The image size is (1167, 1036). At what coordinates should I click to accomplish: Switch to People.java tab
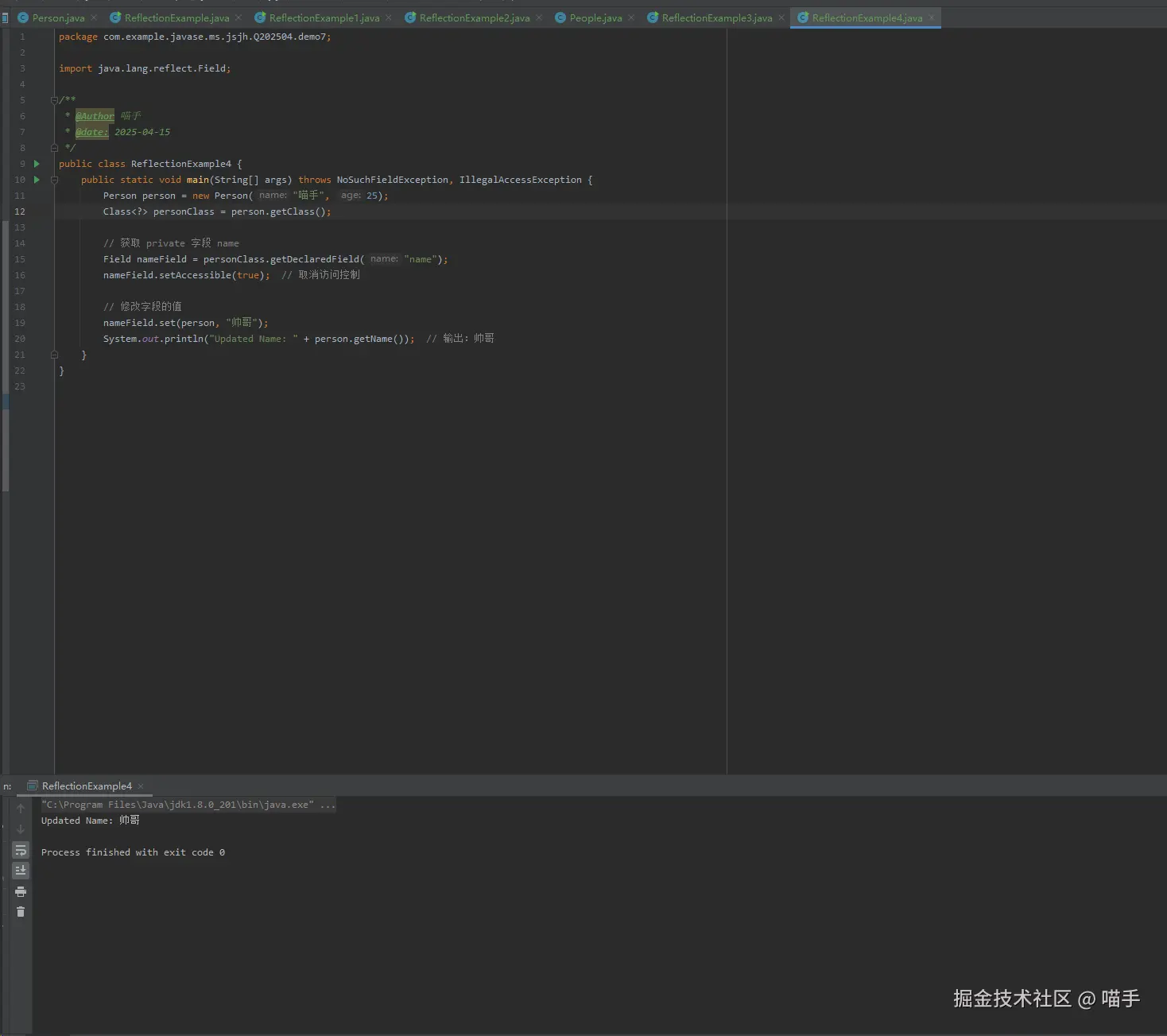pos(595,17)
